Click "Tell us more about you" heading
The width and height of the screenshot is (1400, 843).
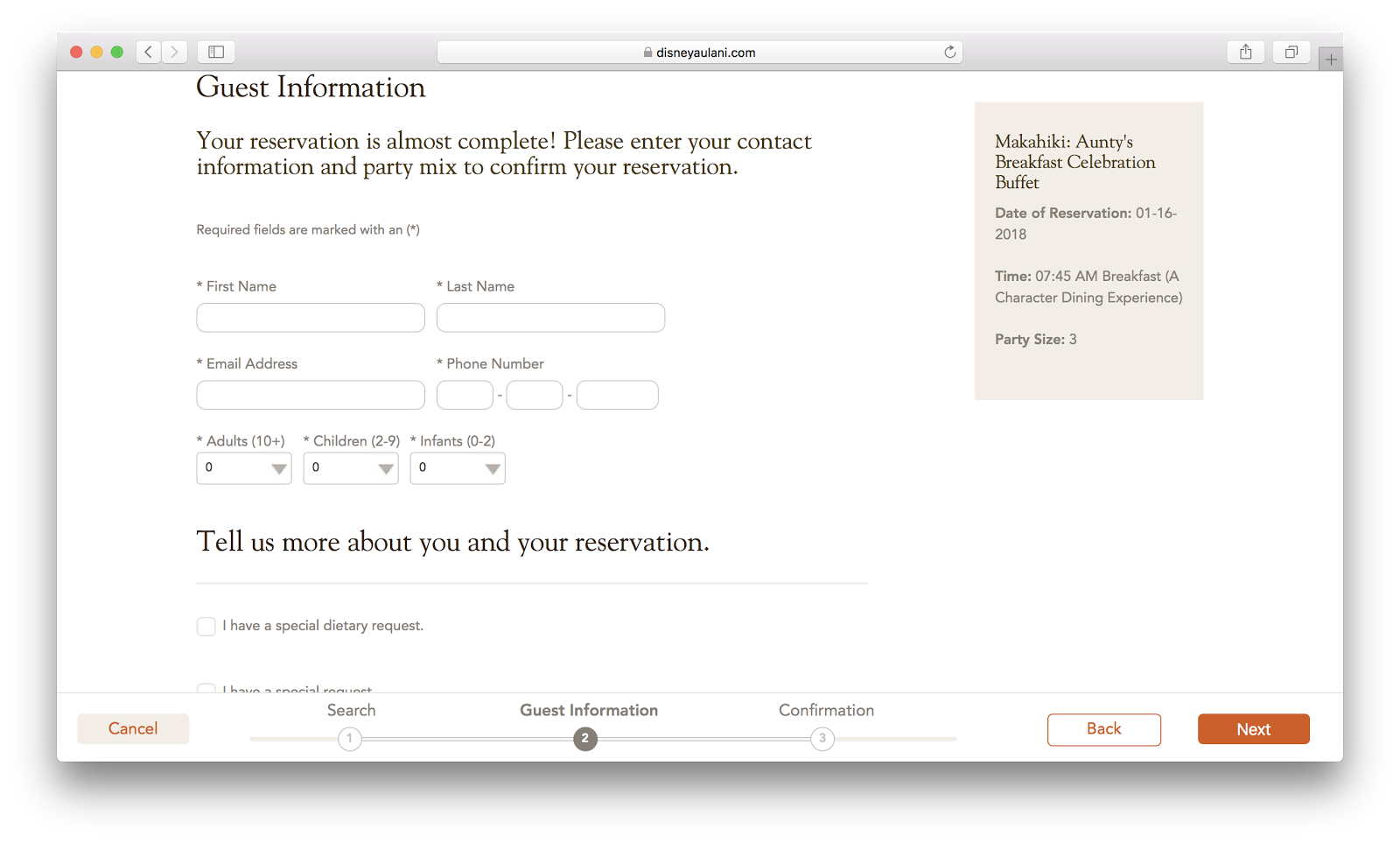(x=453, y=543)
